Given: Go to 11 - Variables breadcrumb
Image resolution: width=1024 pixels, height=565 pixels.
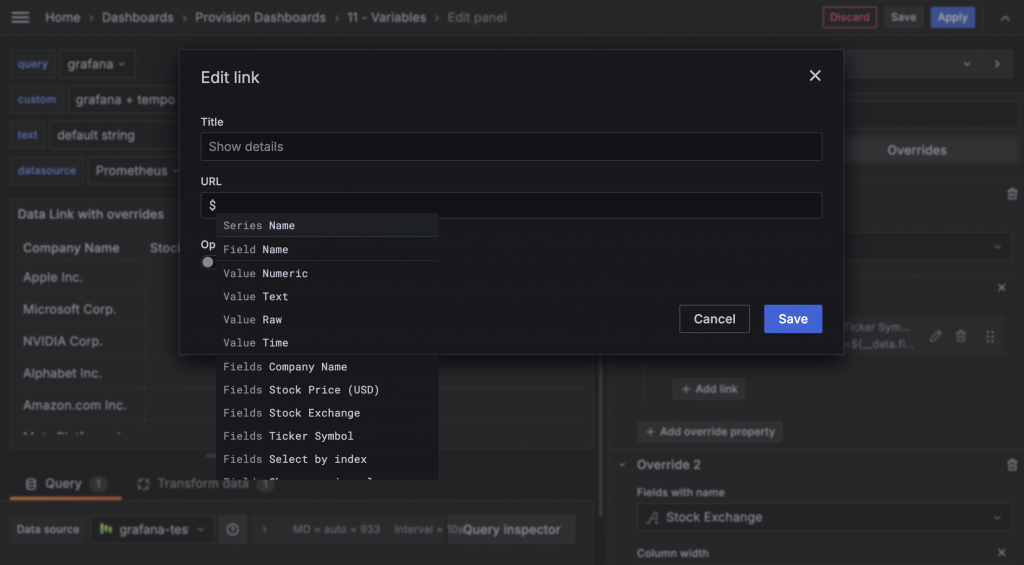Looking at the screenshot, I should click(x=387, y=18).
